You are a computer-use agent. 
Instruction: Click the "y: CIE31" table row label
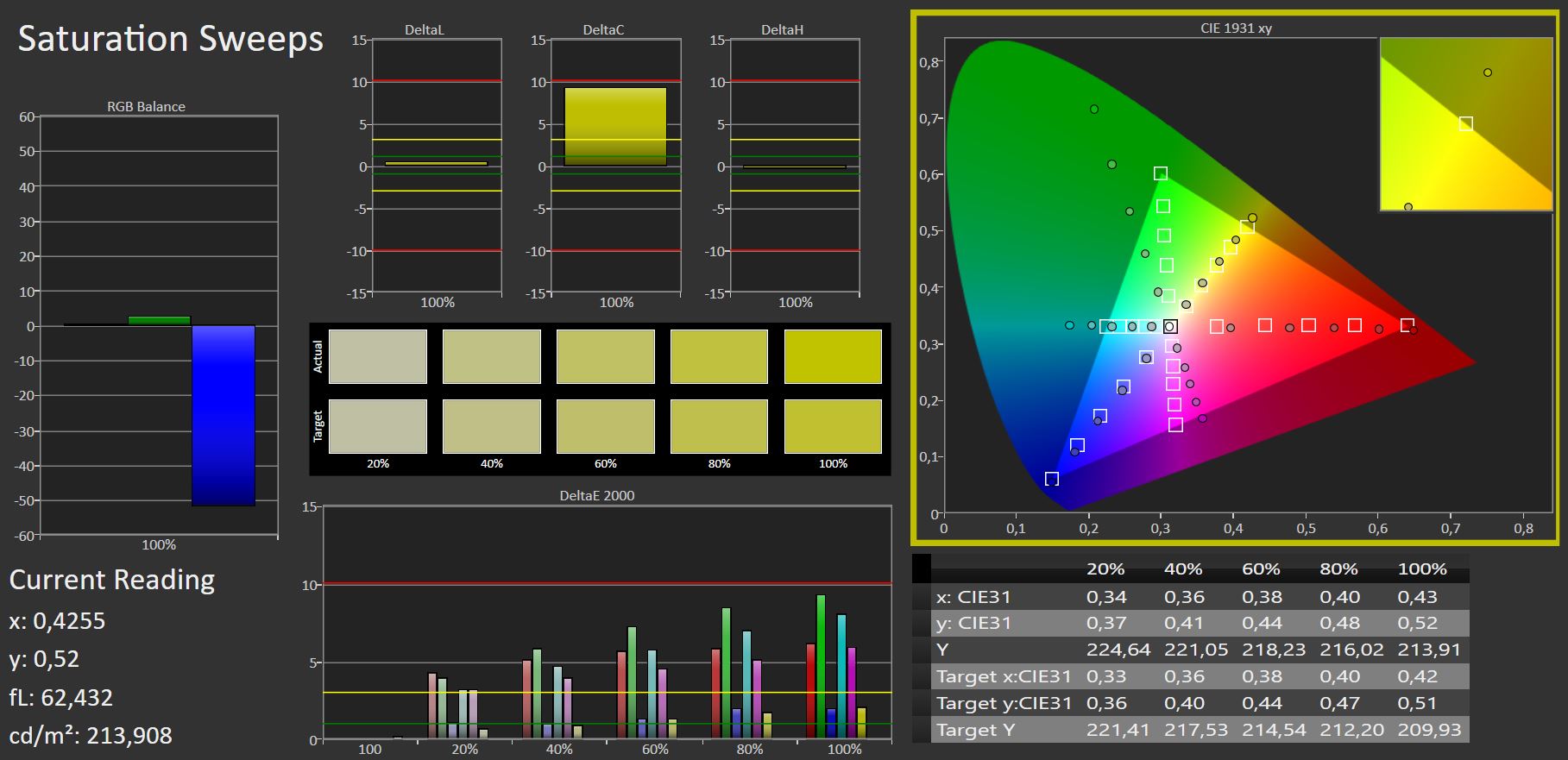pyautogui.click(x=973, y=624)
